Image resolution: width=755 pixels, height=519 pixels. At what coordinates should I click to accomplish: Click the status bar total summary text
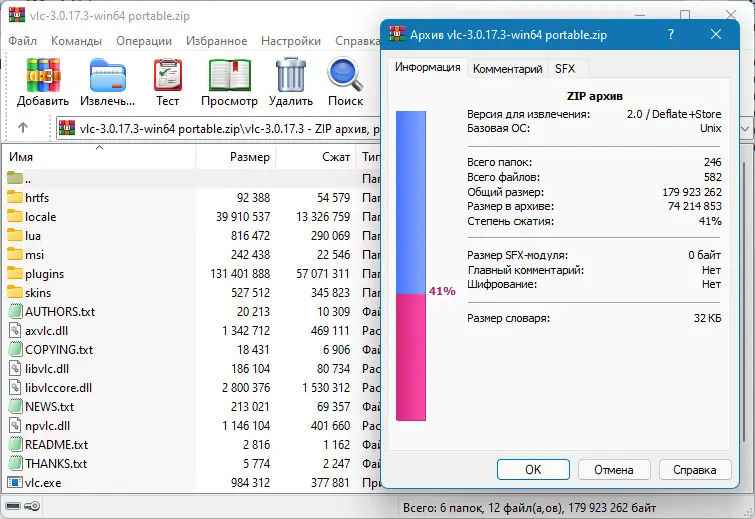pos(530,507)
